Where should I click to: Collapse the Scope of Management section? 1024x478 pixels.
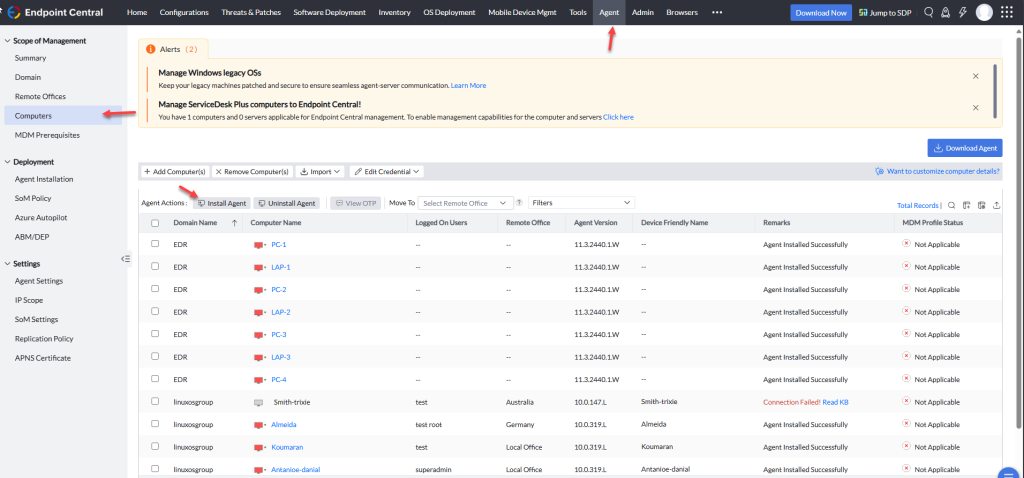7,40
